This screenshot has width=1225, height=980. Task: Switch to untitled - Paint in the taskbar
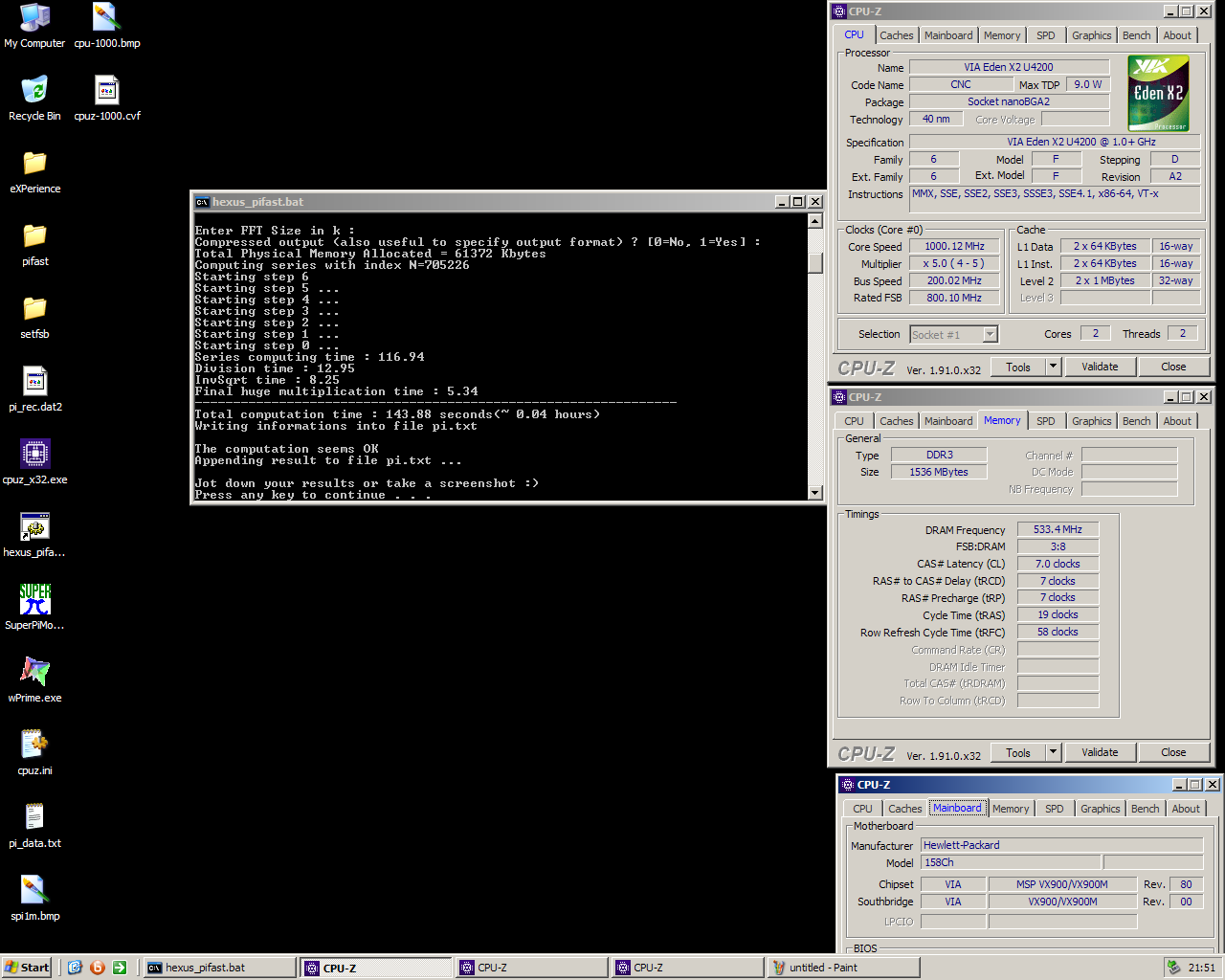pyautogui.click(x=843, y=968)
